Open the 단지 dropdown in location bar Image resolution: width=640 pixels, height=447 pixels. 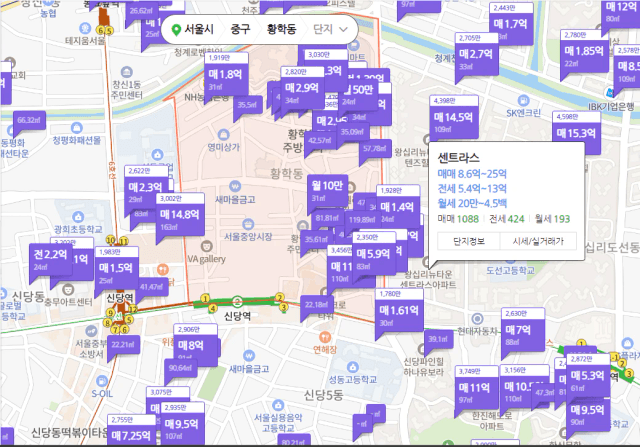pos(330,29)
